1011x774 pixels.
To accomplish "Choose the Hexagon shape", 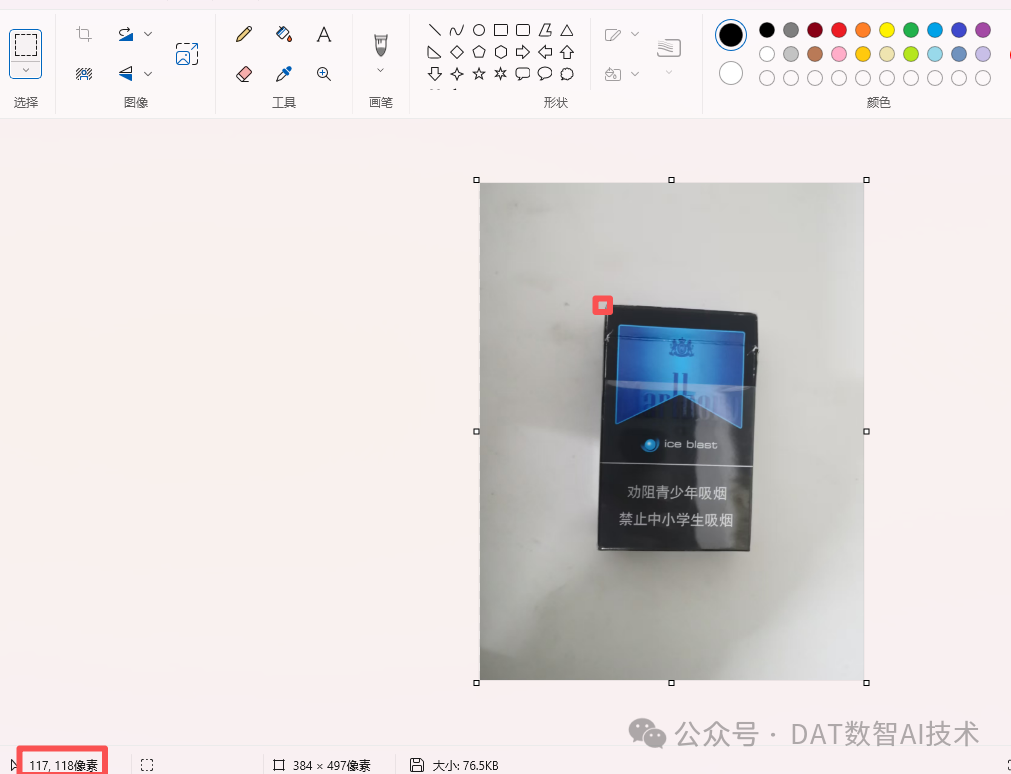I will pos(500,52).
